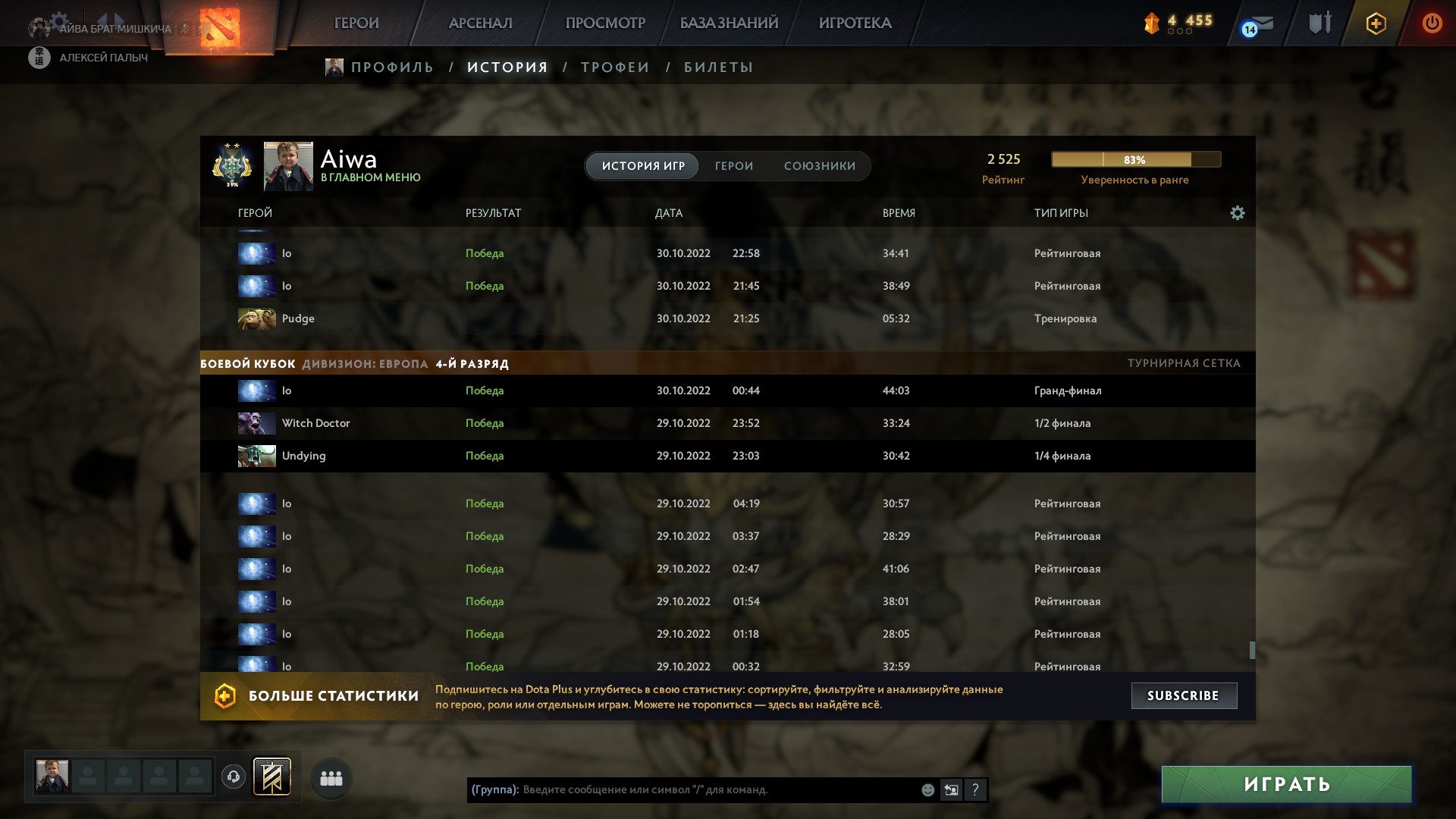Switch to the Герои toggle tab
The image size is (1456, 819).
[734, 166]
